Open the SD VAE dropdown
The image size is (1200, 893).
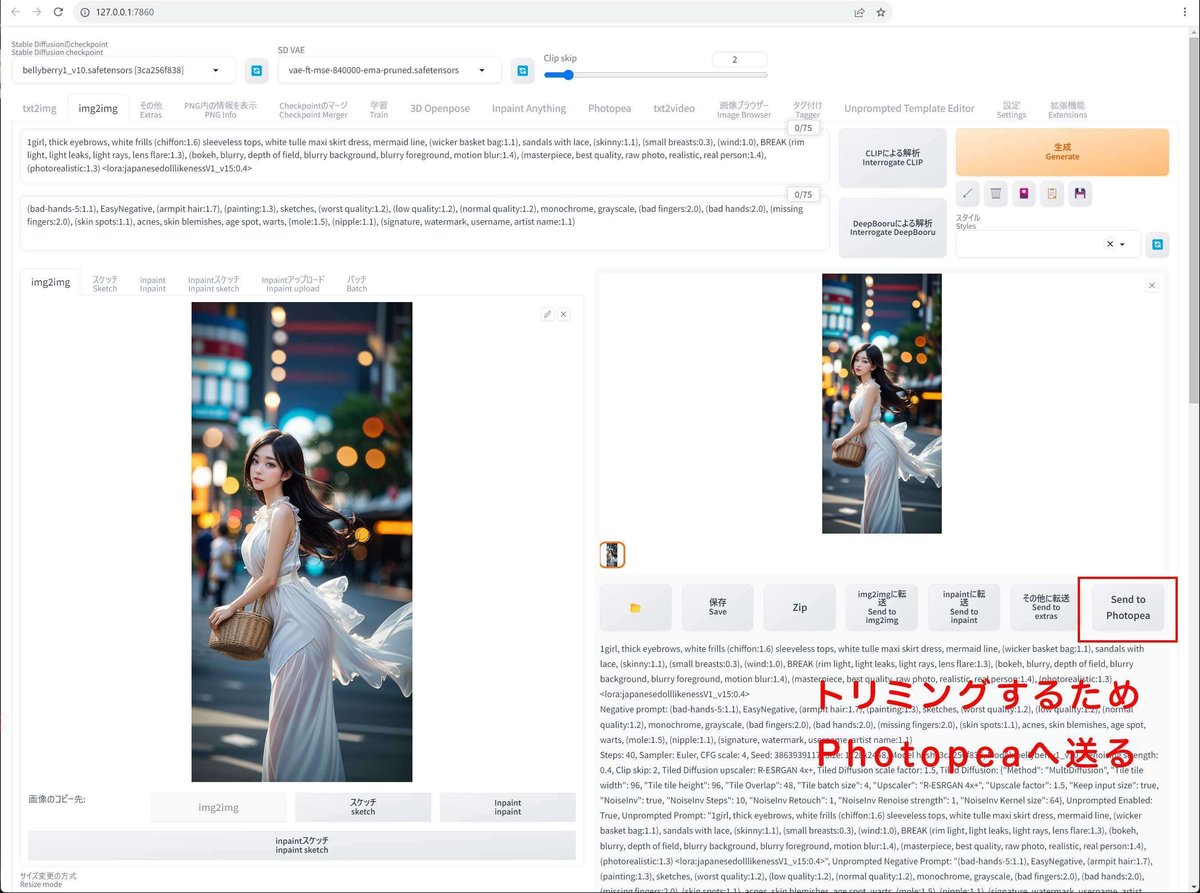tap(389, 70)
